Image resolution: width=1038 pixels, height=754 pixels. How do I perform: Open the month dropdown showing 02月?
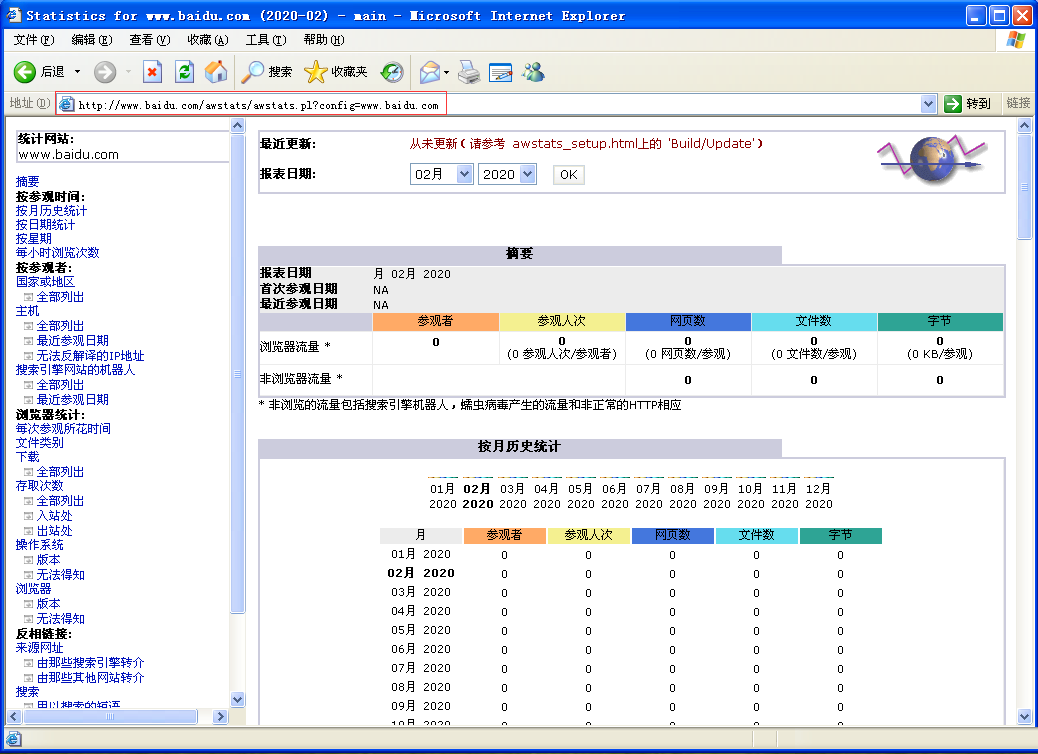tap(441, 173)
